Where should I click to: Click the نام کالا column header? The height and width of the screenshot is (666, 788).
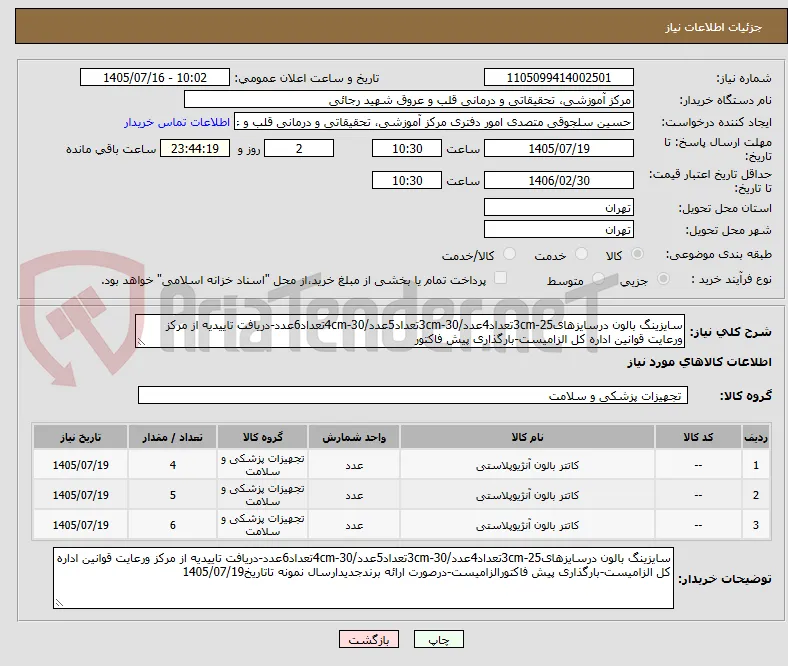click(x=527, y=437)
